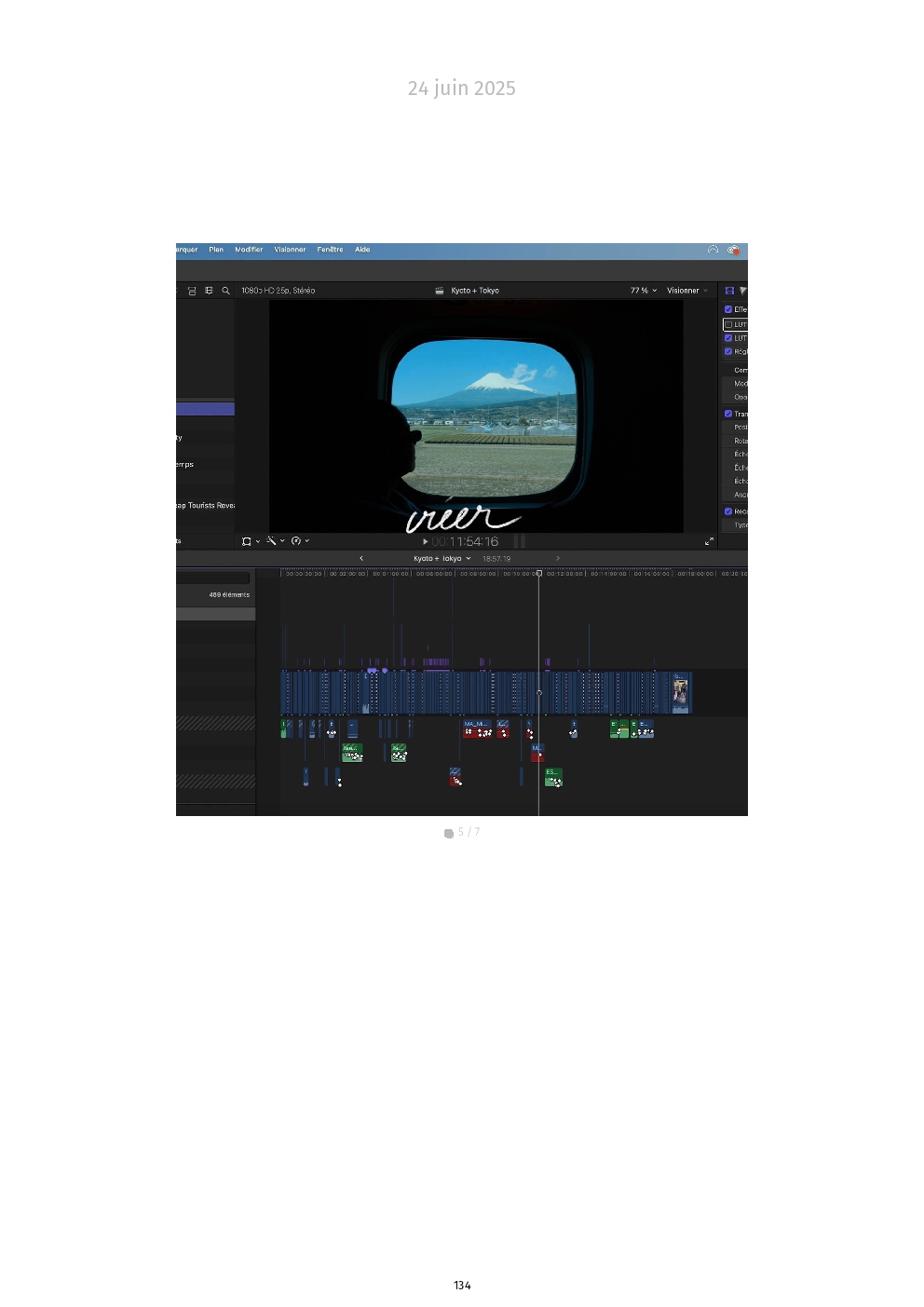Open the Kyoto + Tokyo timeline project dropdown
924x1307 pixels.
tap(442, 559)
